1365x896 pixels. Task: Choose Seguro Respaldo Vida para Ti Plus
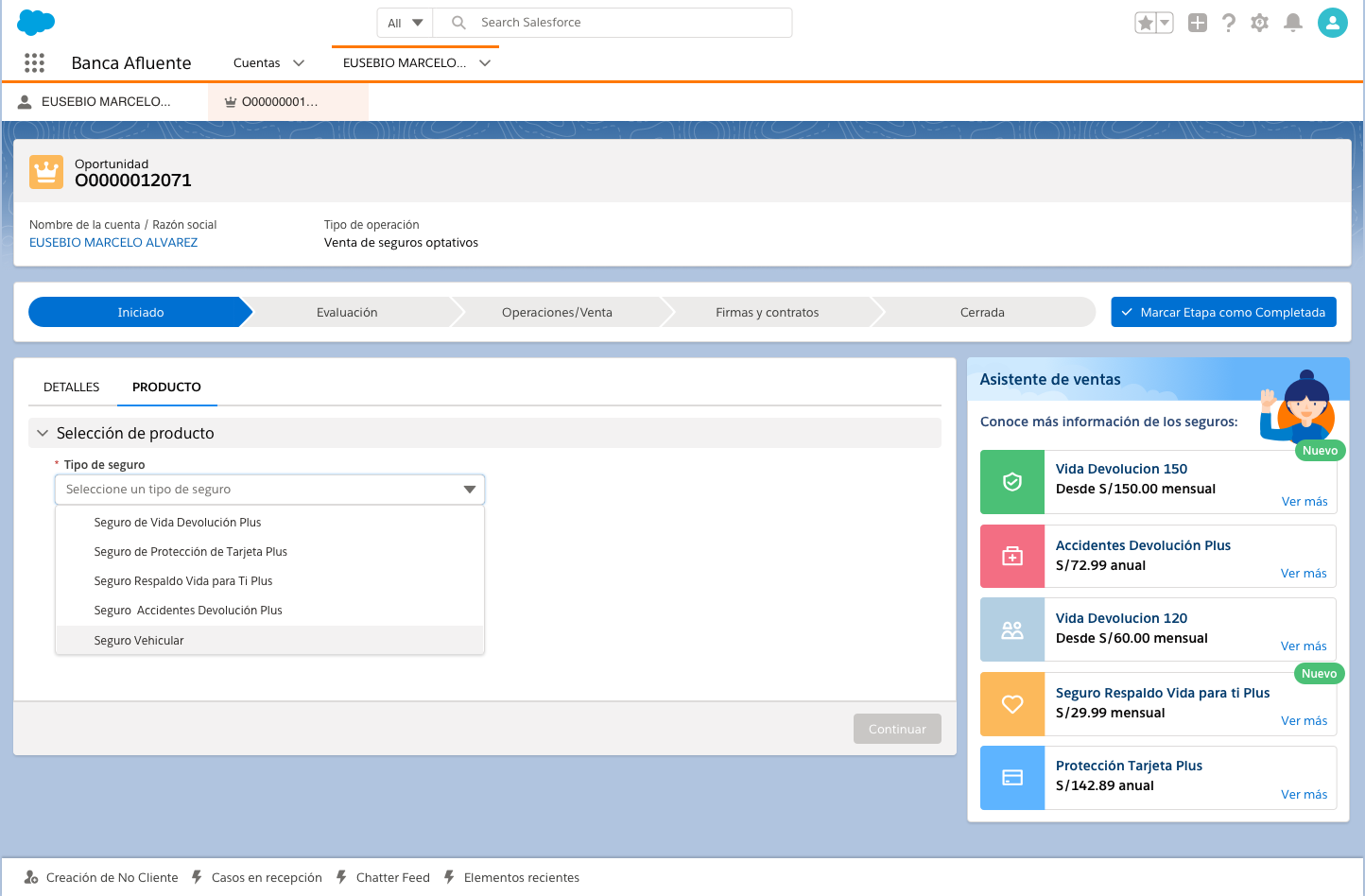pyautogui.click(x=269, y=581)
